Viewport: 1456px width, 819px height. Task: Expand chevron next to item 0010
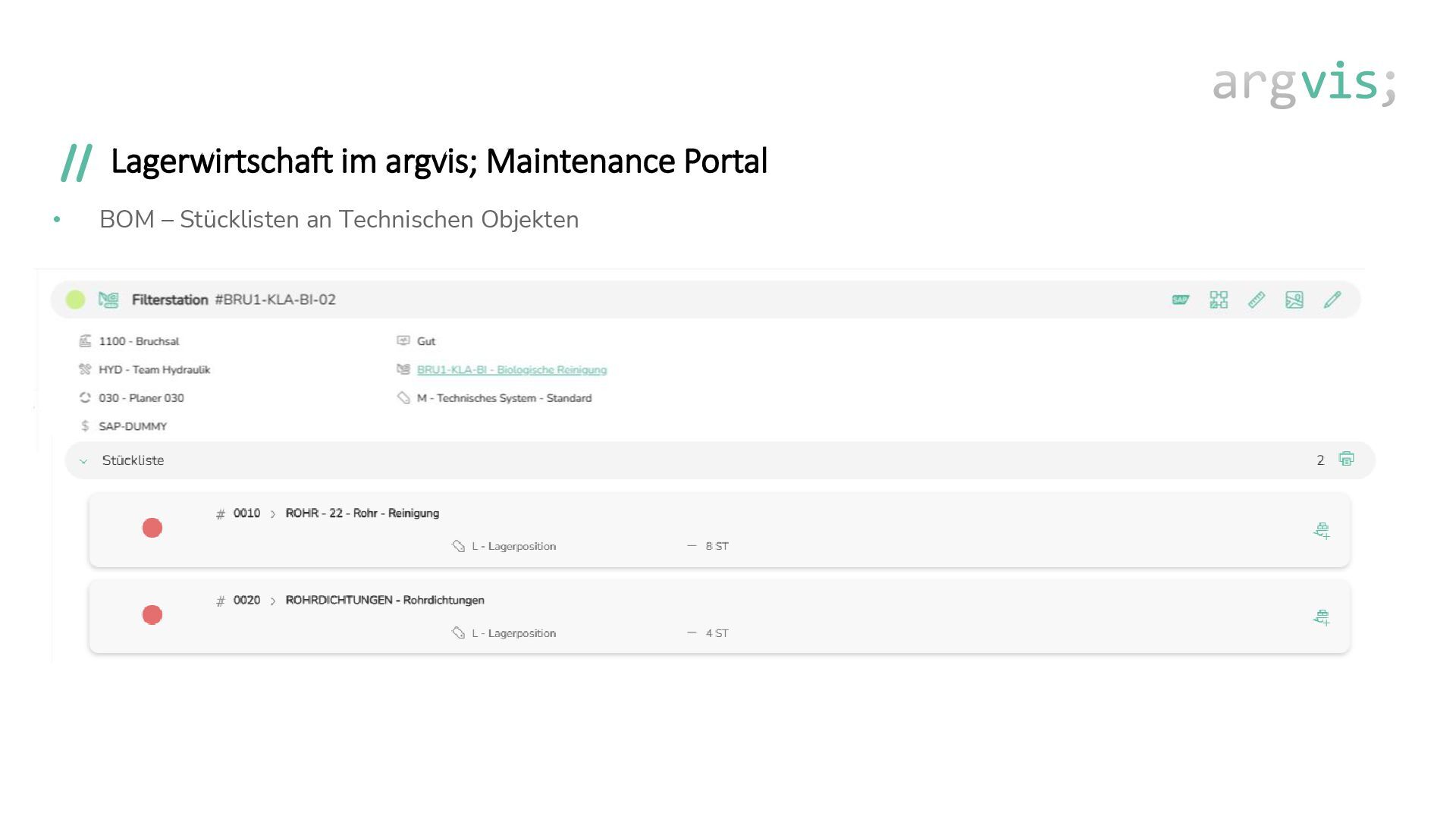click(x=273, y=514)
